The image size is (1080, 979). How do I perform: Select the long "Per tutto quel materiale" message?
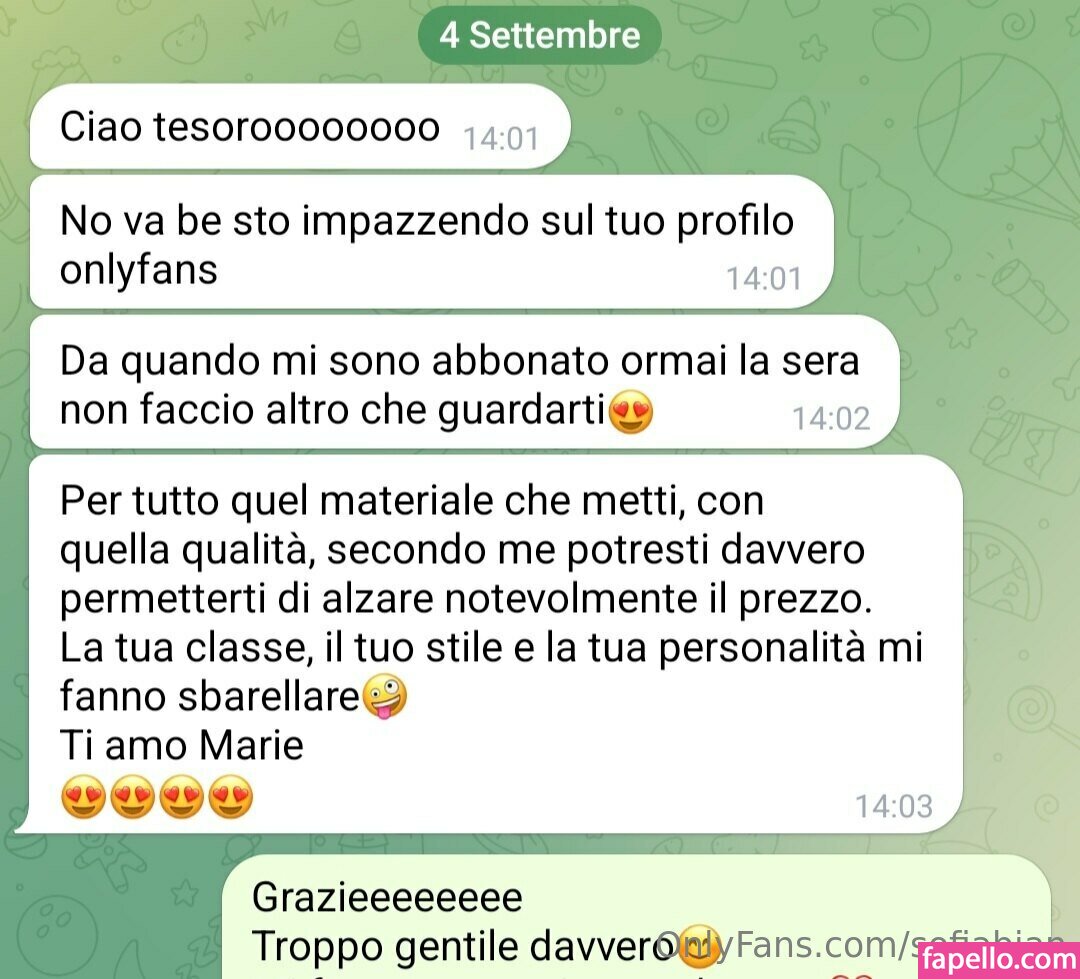pyautogui.click(x=489, y=644)
